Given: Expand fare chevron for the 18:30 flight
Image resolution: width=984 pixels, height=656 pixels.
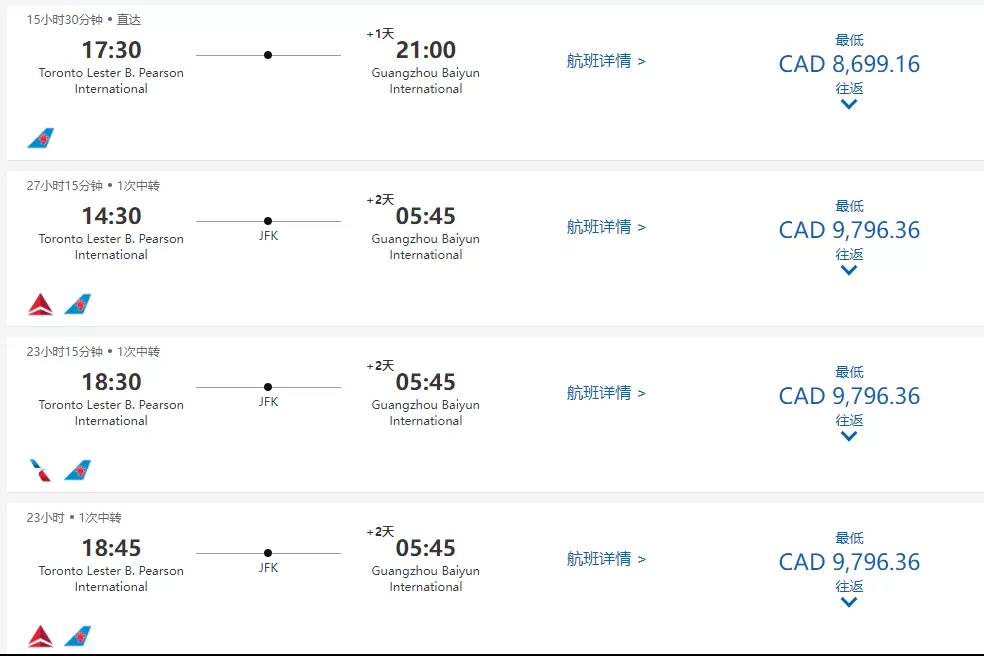Looking at the screenshot, I should tap(848, 436).
